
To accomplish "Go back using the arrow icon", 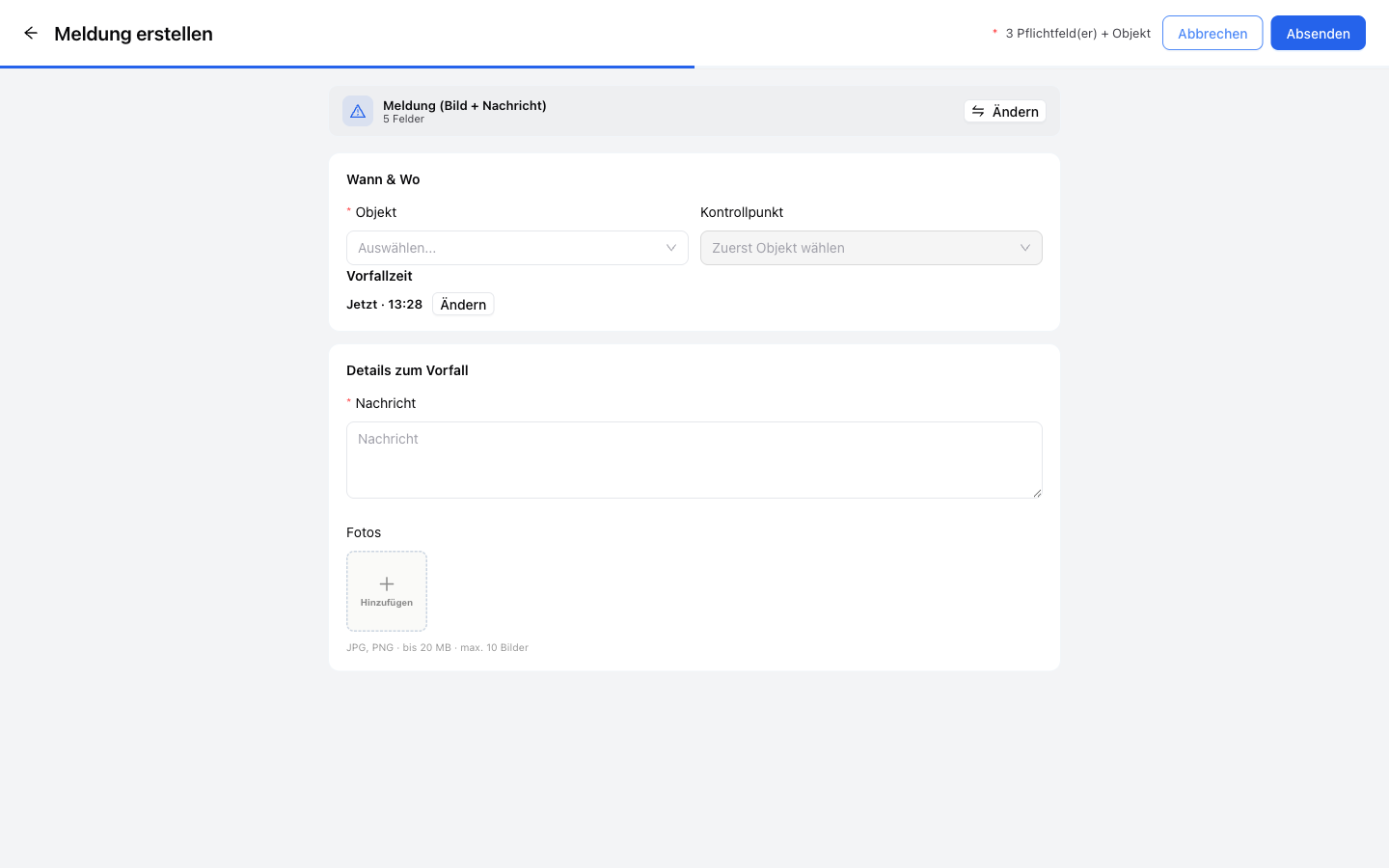I will point(31,33).
